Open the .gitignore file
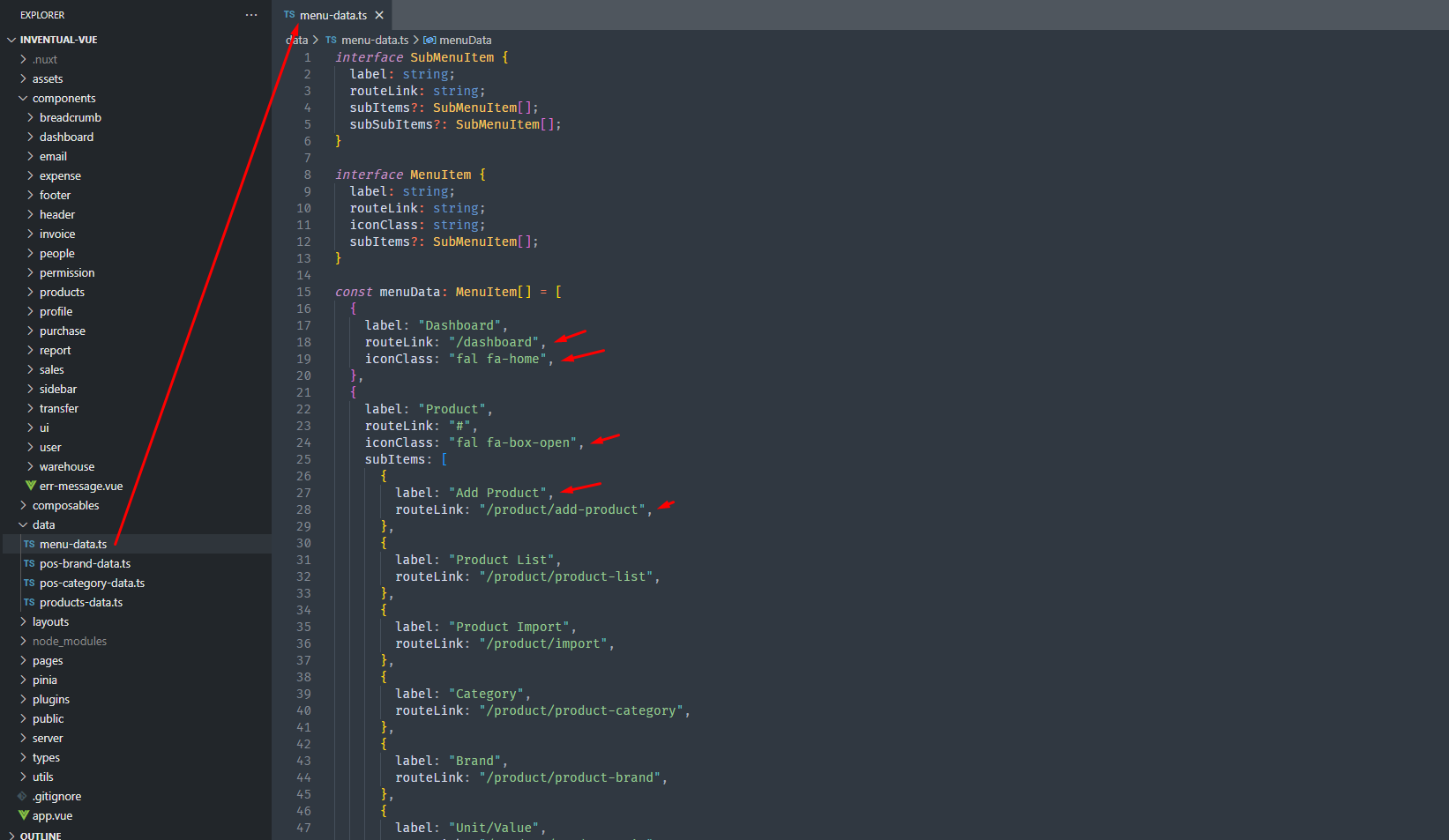 (x=56, y=796)
